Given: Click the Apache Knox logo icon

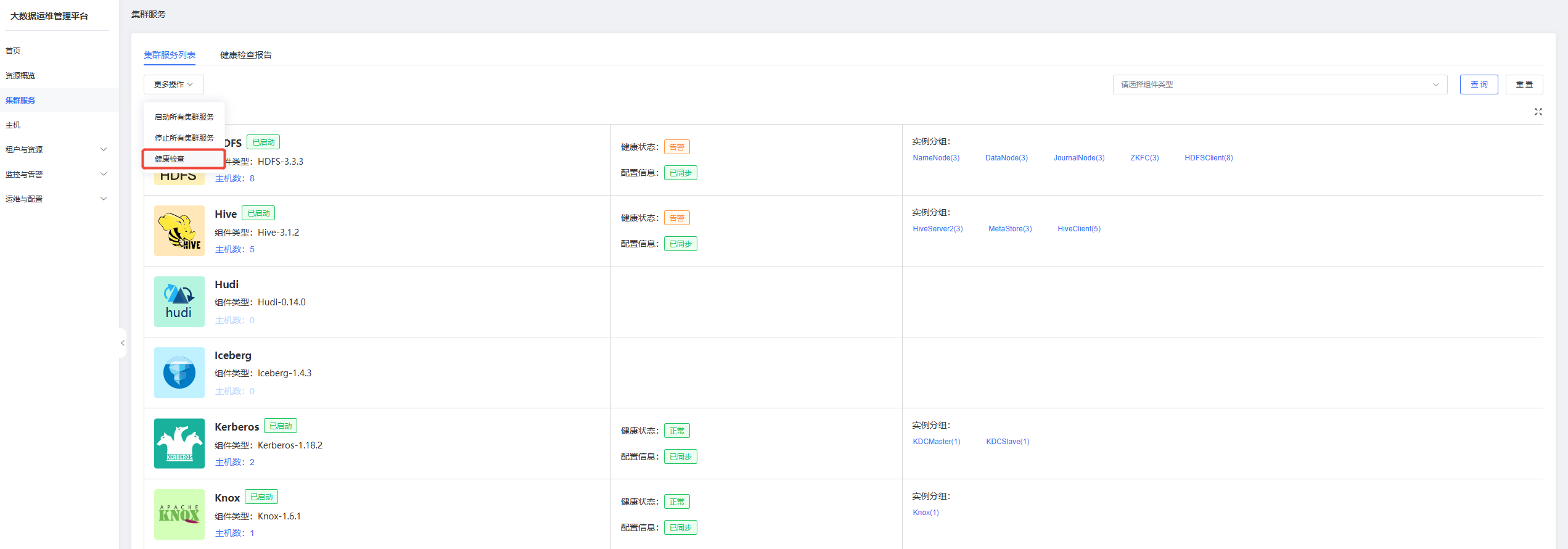Looking at the screenshot, I should pyautogui.click(x=179, y=514).
